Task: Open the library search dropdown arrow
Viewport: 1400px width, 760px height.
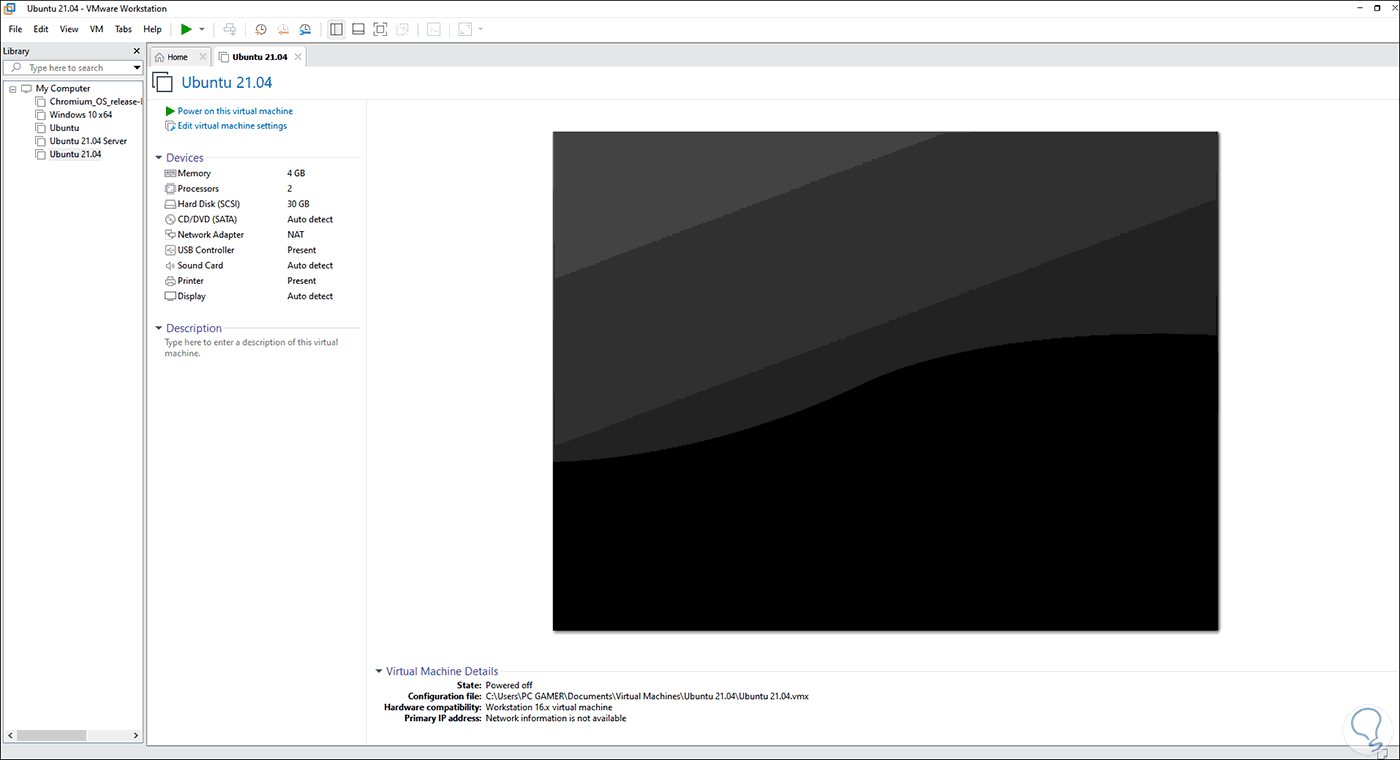Action: tap(137, 68)
